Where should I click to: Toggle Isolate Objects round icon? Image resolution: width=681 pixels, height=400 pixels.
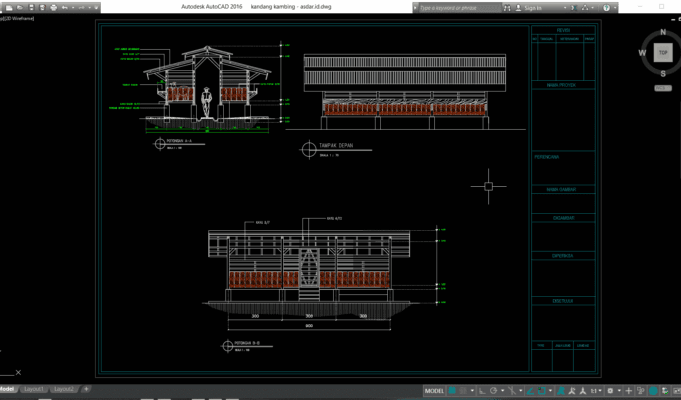click(653, 391)
